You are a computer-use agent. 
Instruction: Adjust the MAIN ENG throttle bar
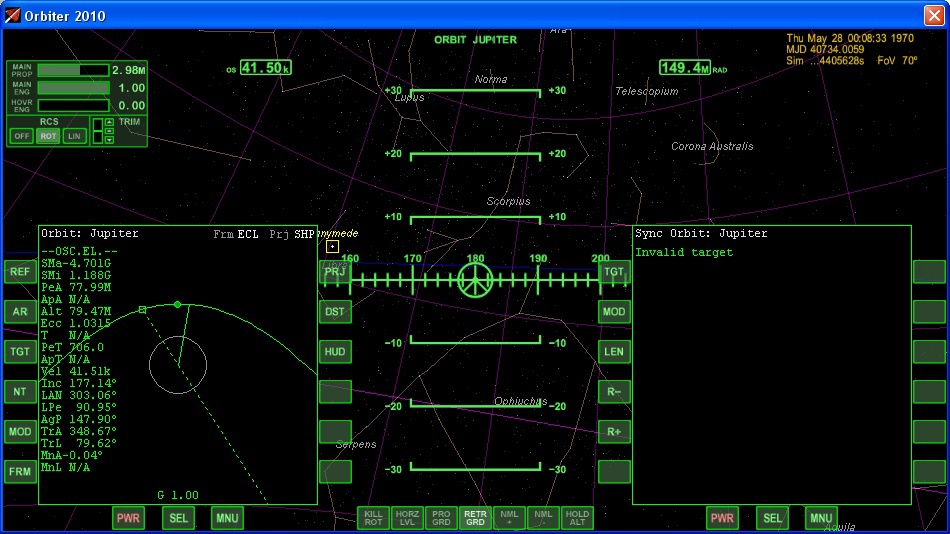coord(73,88)
